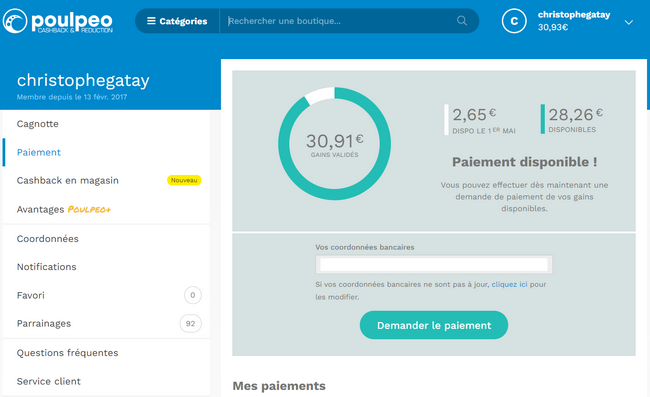The image size is (650, 397).
Task: Click the bank details input field
Action: click(x=434, y=264)
